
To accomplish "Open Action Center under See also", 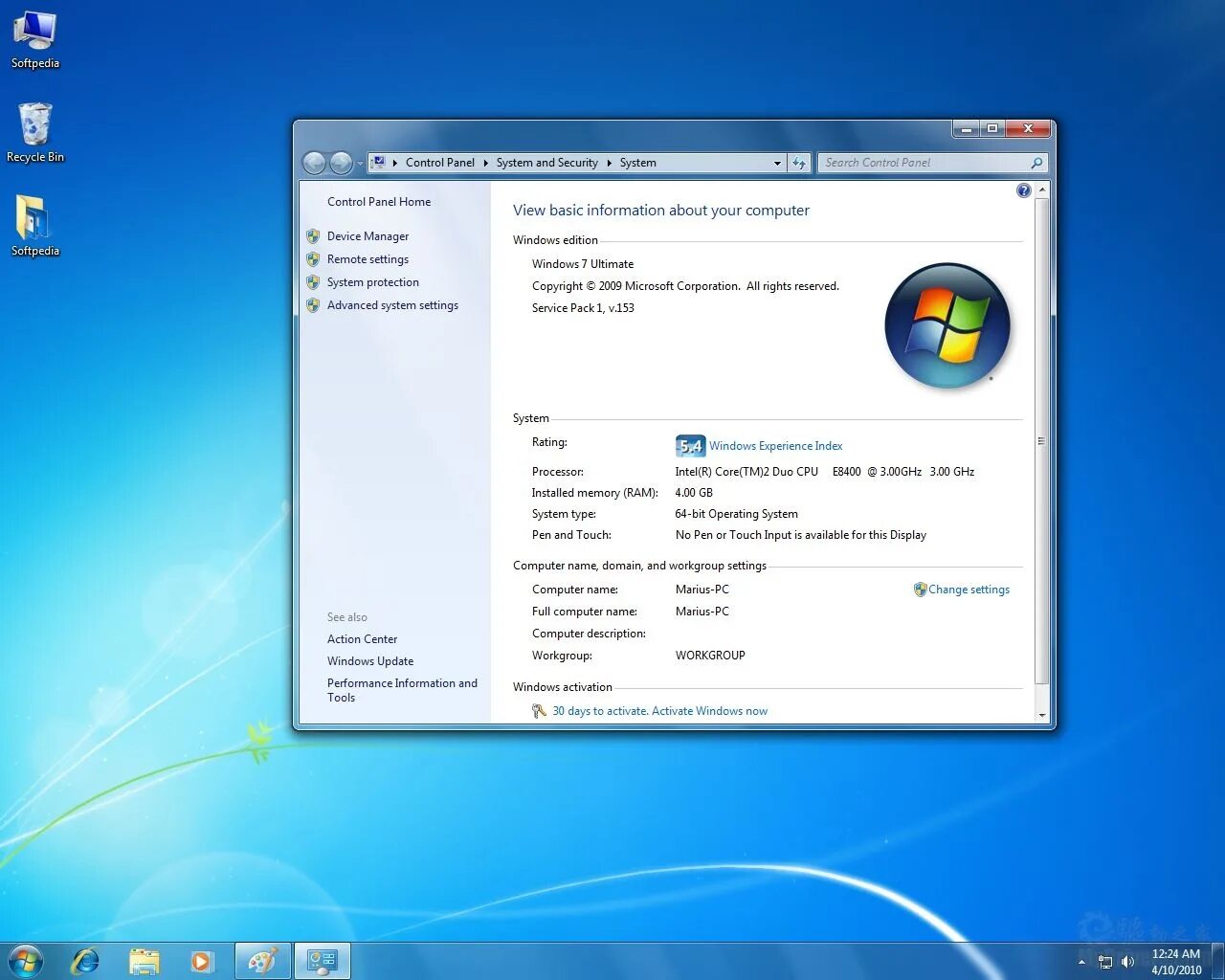I will pos(362,639).
